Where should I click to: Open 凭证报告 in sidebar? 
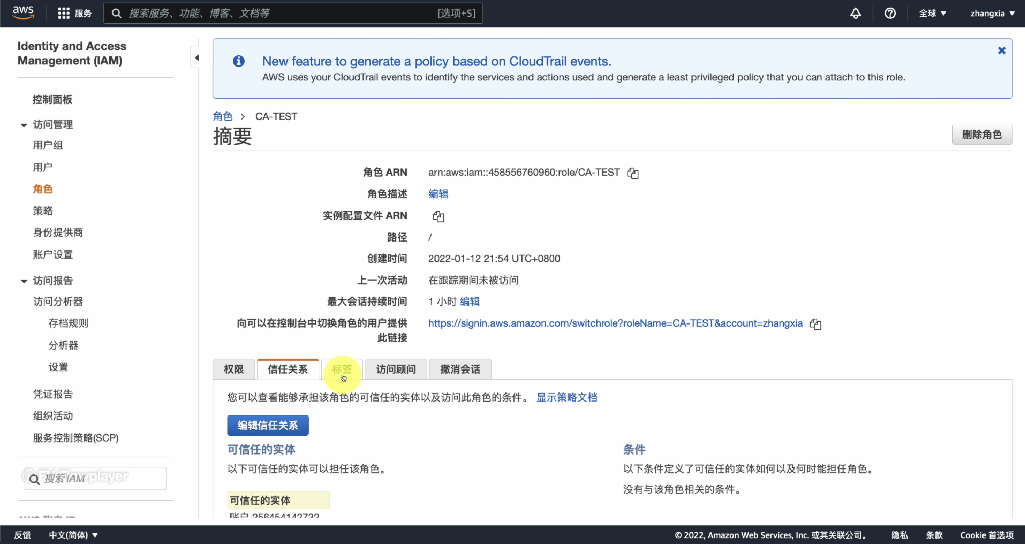pyautogui.click(x=53, y=394)
